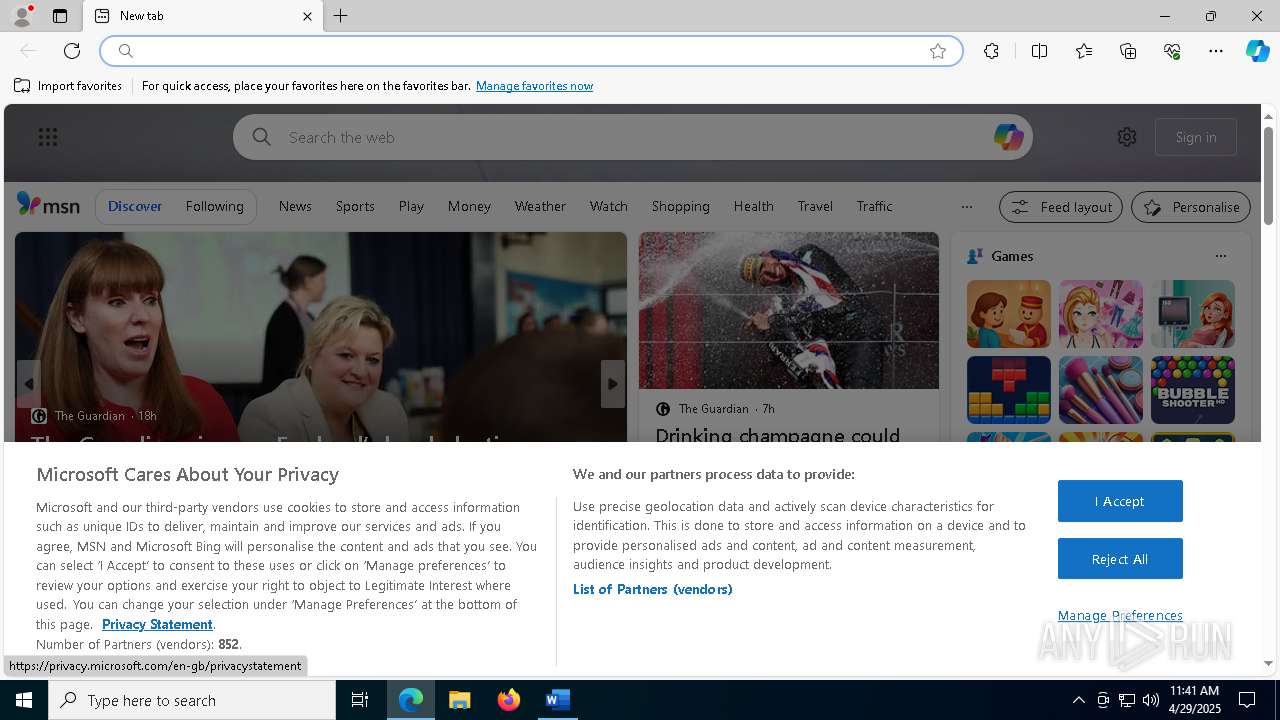Viewport: 1280px width, 720px height.
Task: Open the Bubble Shooter game
Action: point(1192,390)
